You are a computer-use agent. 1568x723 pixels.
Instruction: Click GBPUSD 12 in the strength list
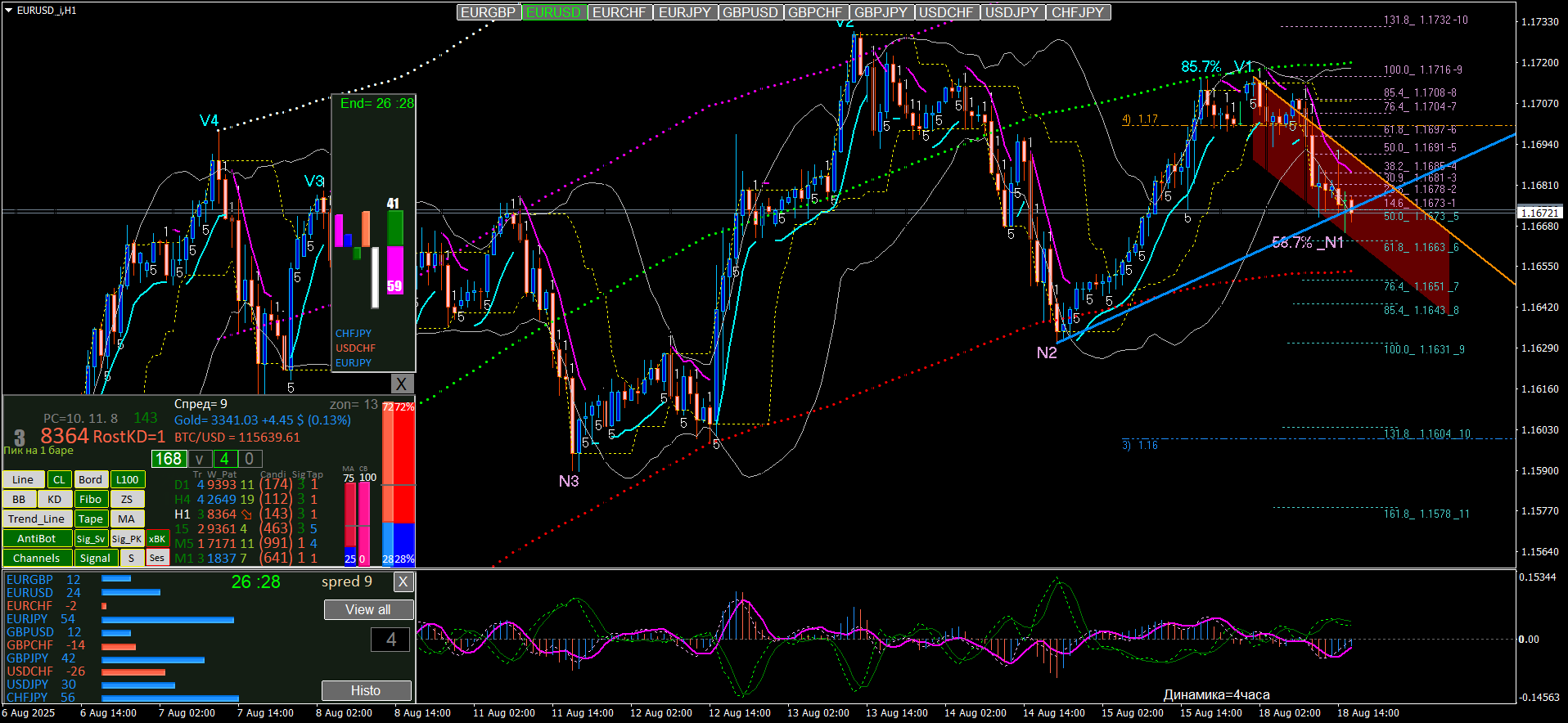click(x=43, y=632)
